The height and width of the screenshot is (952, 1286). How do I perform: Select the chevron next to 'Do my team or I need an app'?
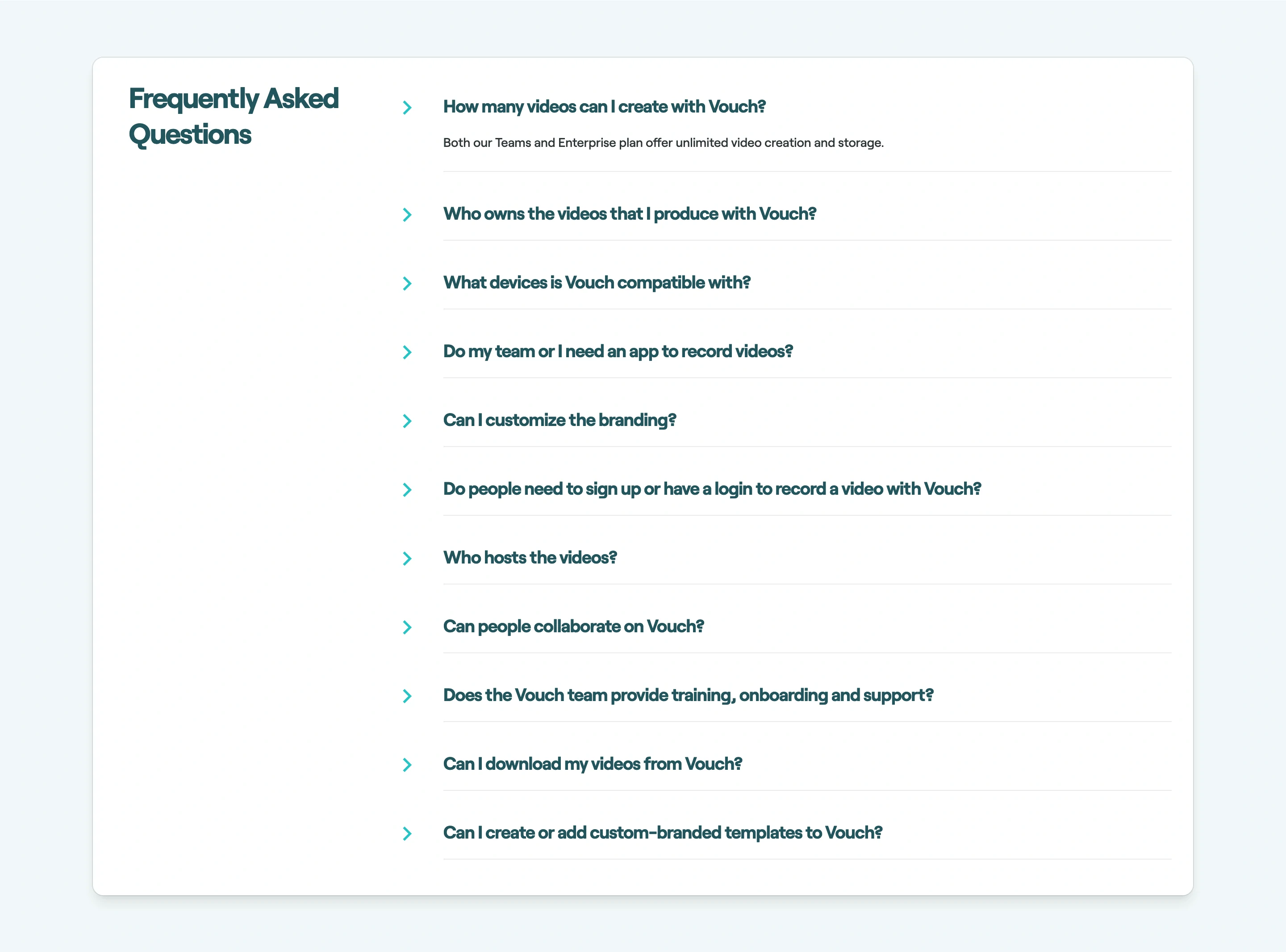pos(409,352)
